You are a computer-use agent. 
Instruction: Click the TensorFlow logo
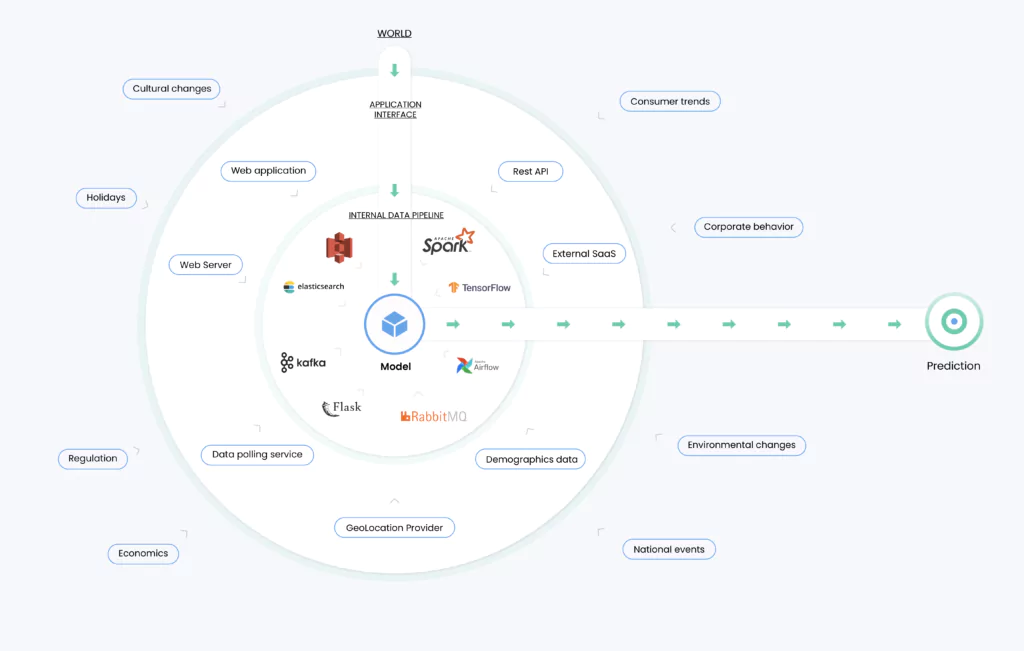coord(479,287)
